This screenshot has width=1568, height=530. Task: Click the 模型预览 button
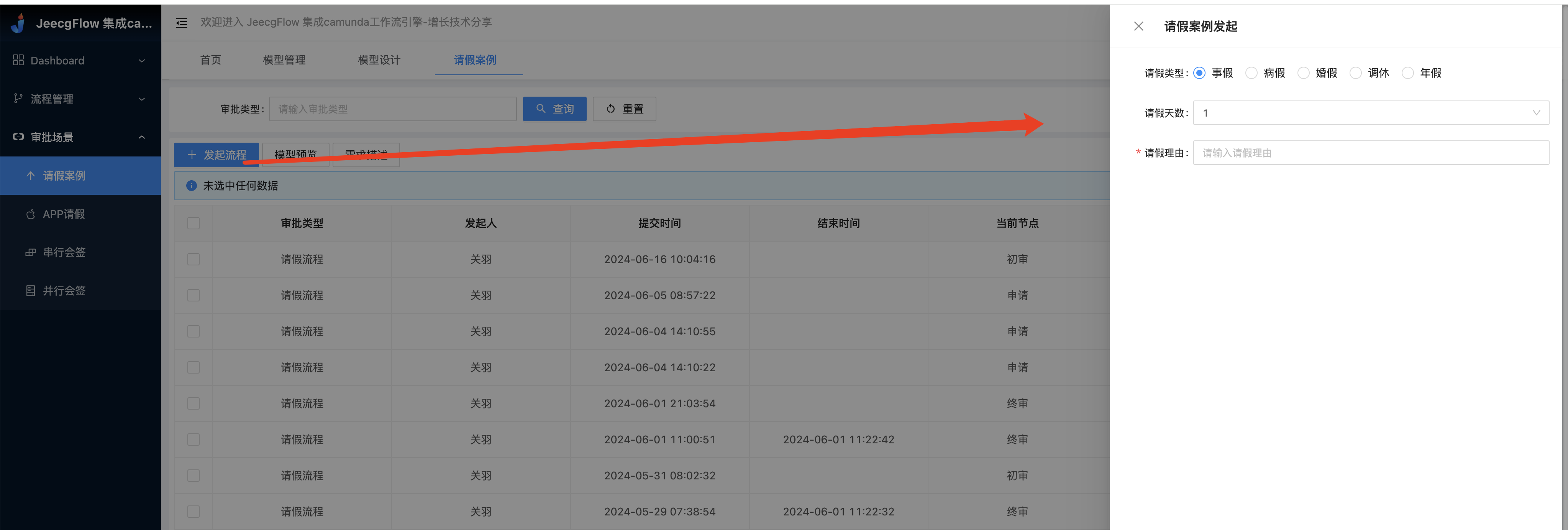296,155
